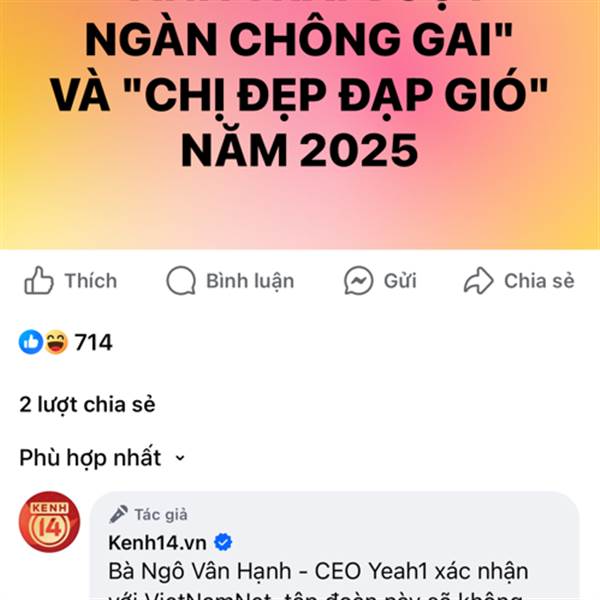Open the laughing haha reaction icon
Viewport: 600px width, 600px height.
pyautogui.click(x=56, y=342)
